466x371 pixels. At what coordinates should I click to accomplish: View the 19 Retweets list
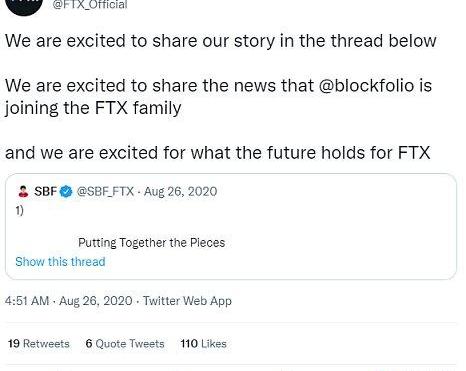[x=39, y=344]
